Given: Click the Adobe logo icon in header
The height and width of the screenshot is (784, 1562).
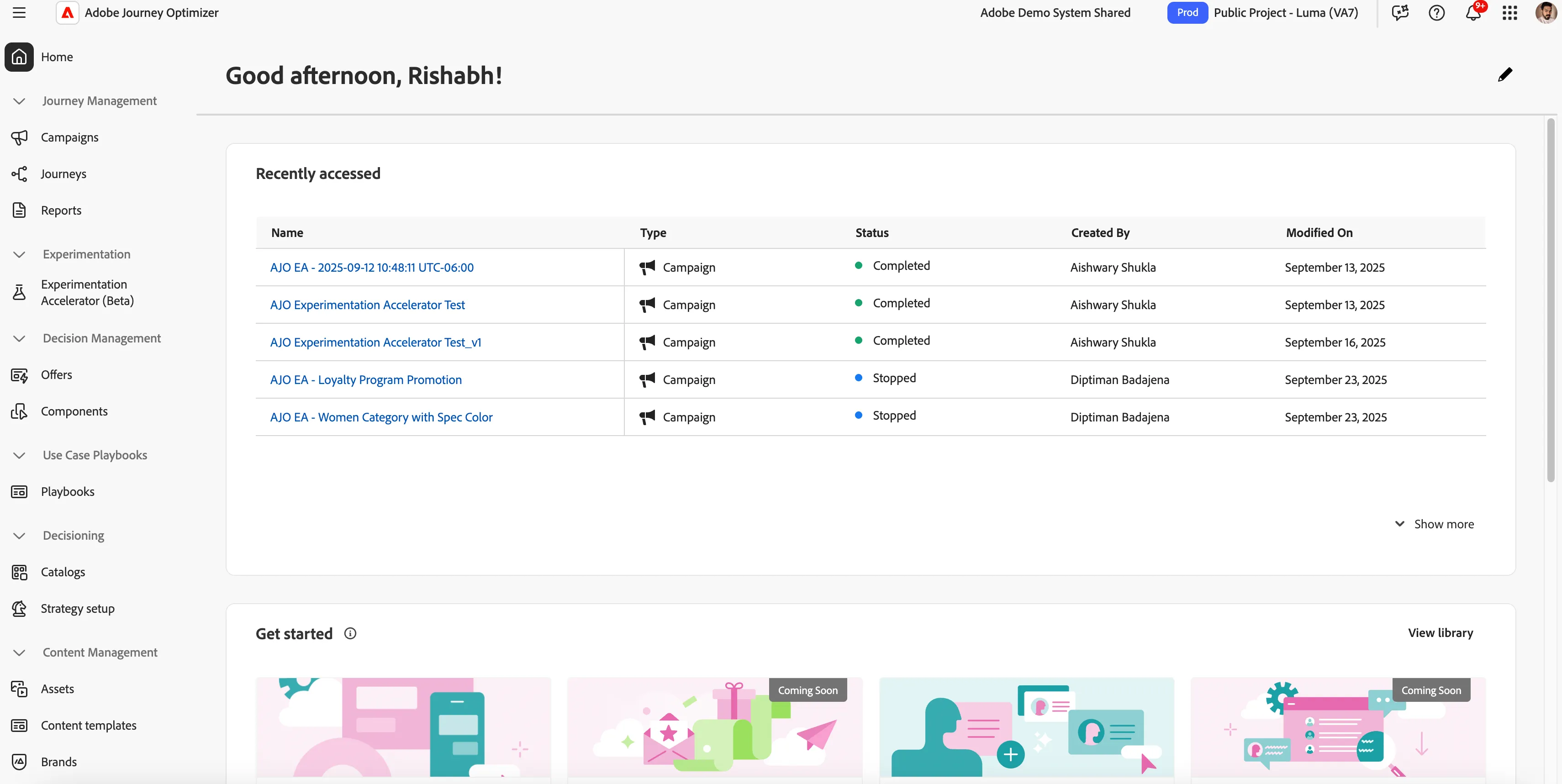Looking at the screenshot, I should pos(67,13).
